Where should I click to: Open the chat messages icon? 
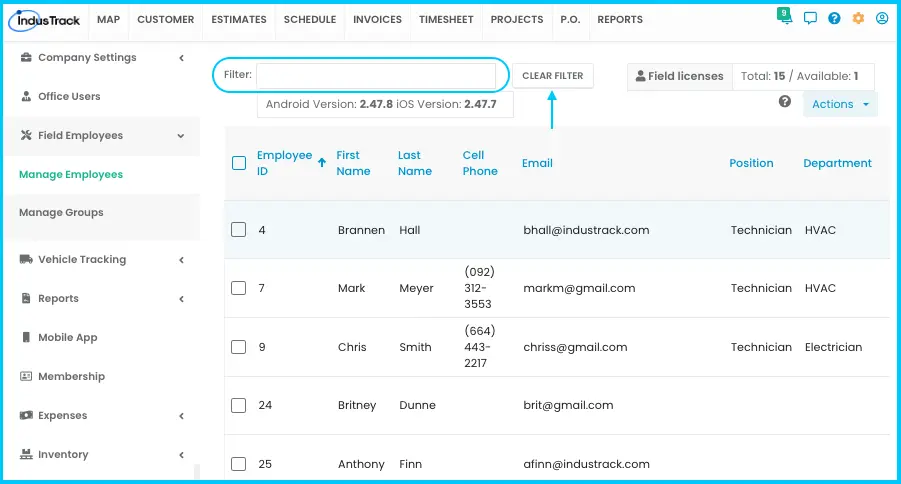[810, 18]
